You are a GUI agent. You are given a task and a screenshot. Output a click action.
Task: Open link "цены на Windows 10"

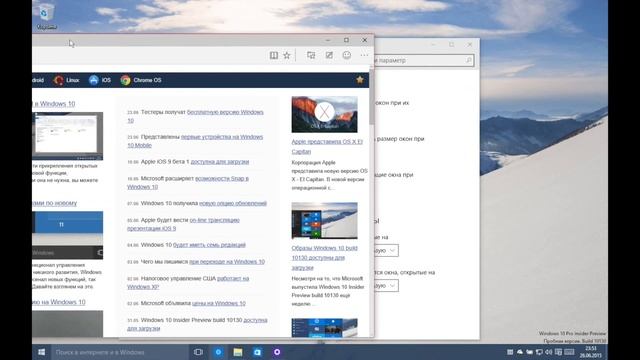pyautogui.click(x=219, y=303)
